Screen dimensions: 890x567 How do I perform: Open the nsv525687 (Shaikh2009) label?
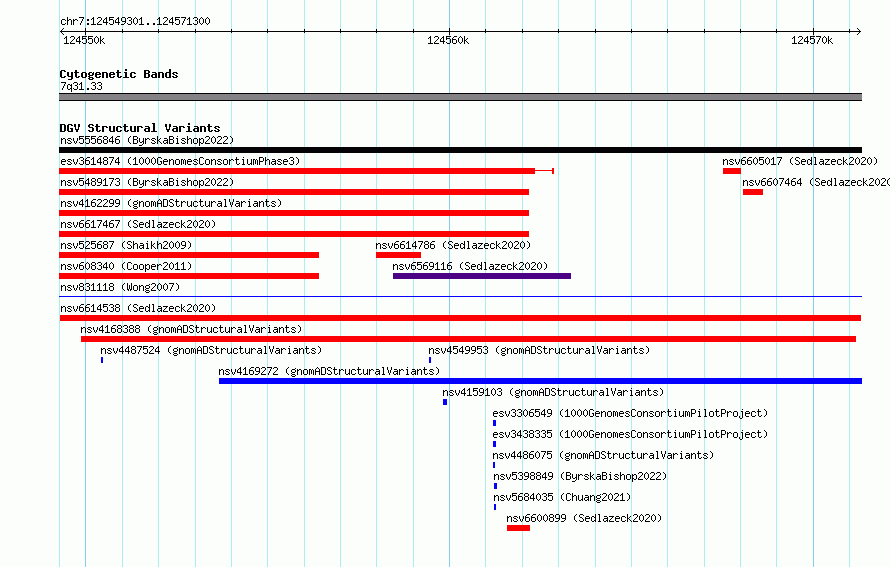pyautogui.click(x=126, y=245)
